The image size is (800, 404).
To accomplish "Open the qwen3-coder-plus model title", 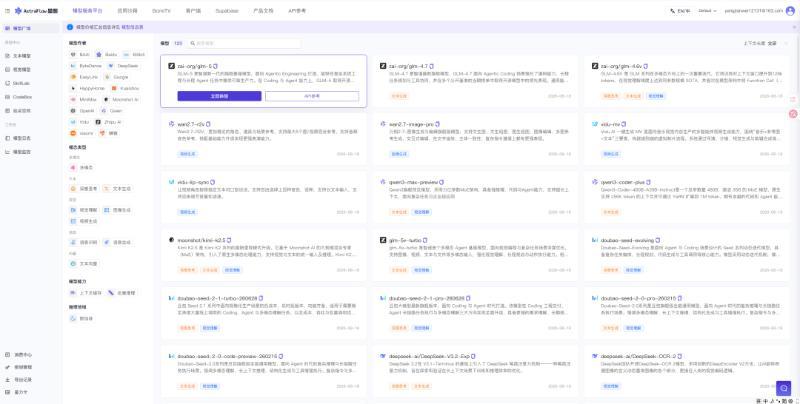I will pyautogui.click(x=622, y=182).
